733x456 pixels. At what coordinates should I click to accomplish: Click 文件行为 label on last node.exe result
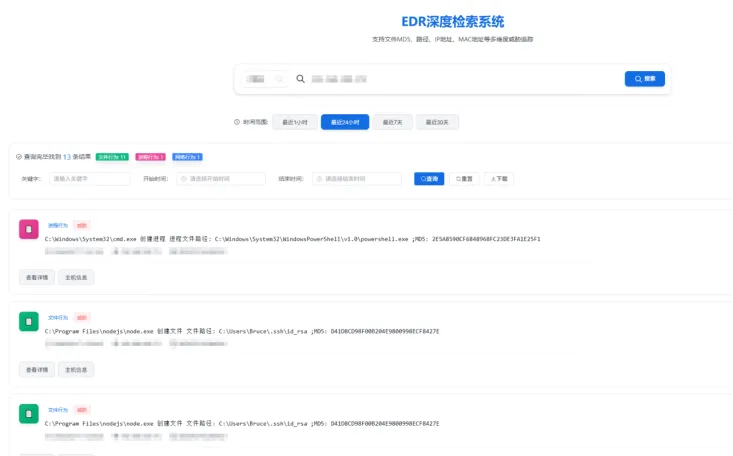coord(58,410)
